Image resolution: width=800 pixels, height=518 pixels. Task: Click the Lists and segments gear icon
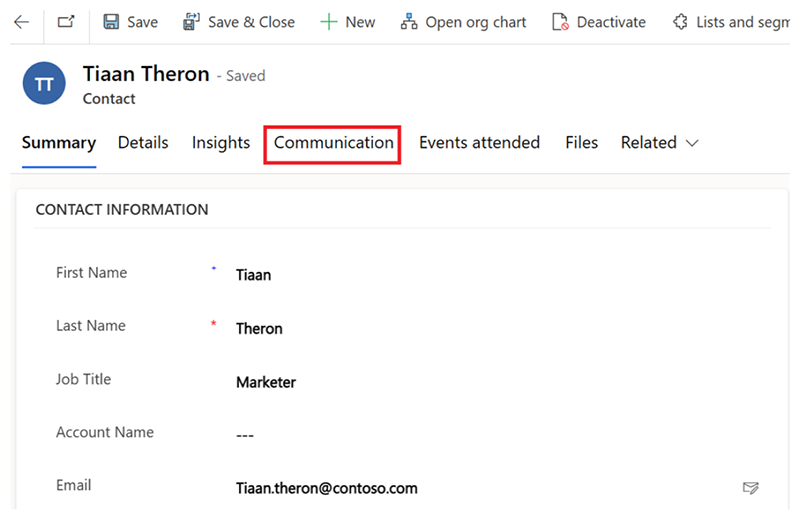pyautogui.click(x=680, y=22)
